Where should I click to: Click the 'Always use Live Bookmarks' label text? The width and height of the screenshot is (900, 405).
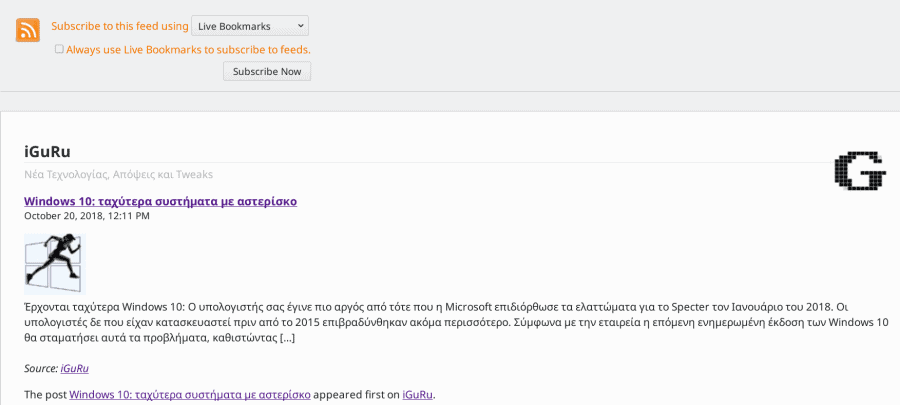pyautogui.click(x=188, y=49)
